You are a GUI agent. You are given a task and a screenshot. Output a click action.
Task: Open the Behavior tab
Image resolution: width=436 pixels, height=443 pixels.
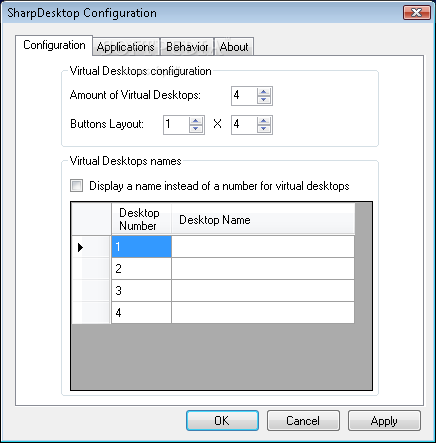187,47
